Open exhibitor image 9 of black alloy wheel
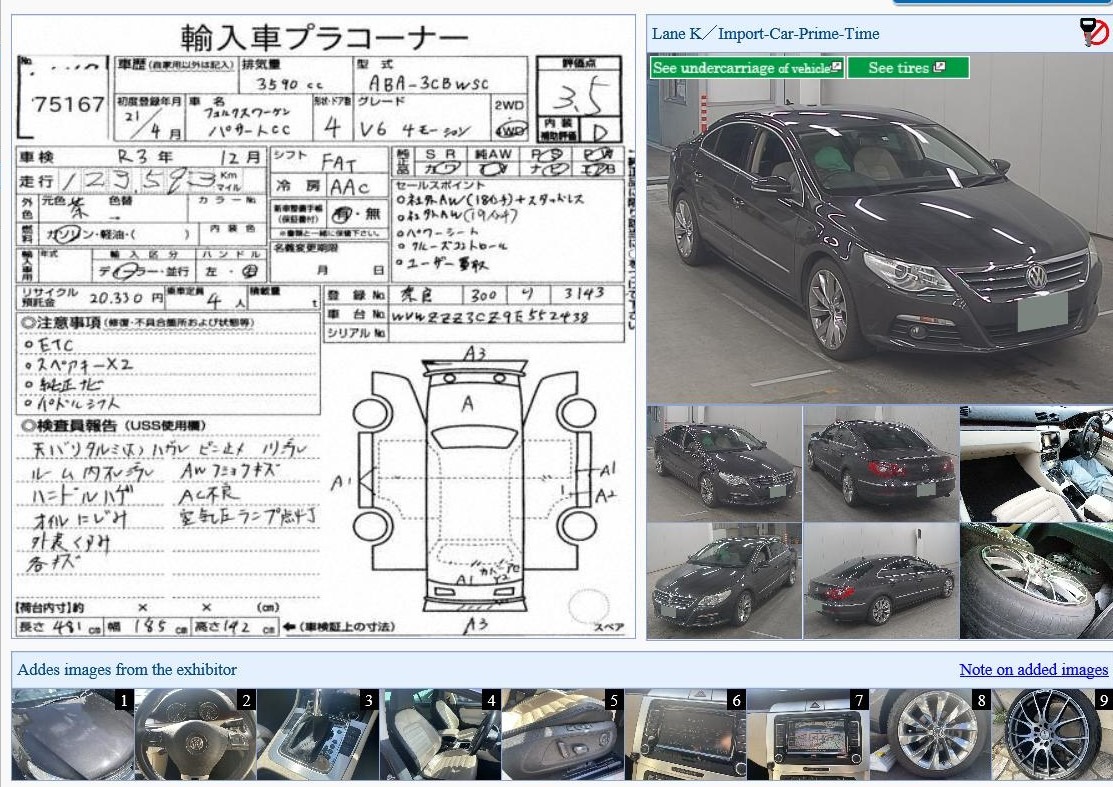The image size is (1113, 787). (1051, 735)
